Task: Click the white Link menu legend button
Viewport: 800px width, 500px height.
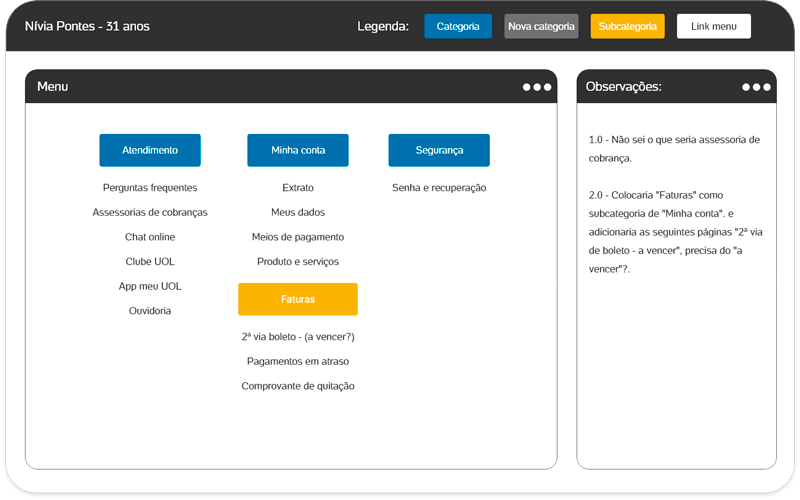Action: [714, 26]
